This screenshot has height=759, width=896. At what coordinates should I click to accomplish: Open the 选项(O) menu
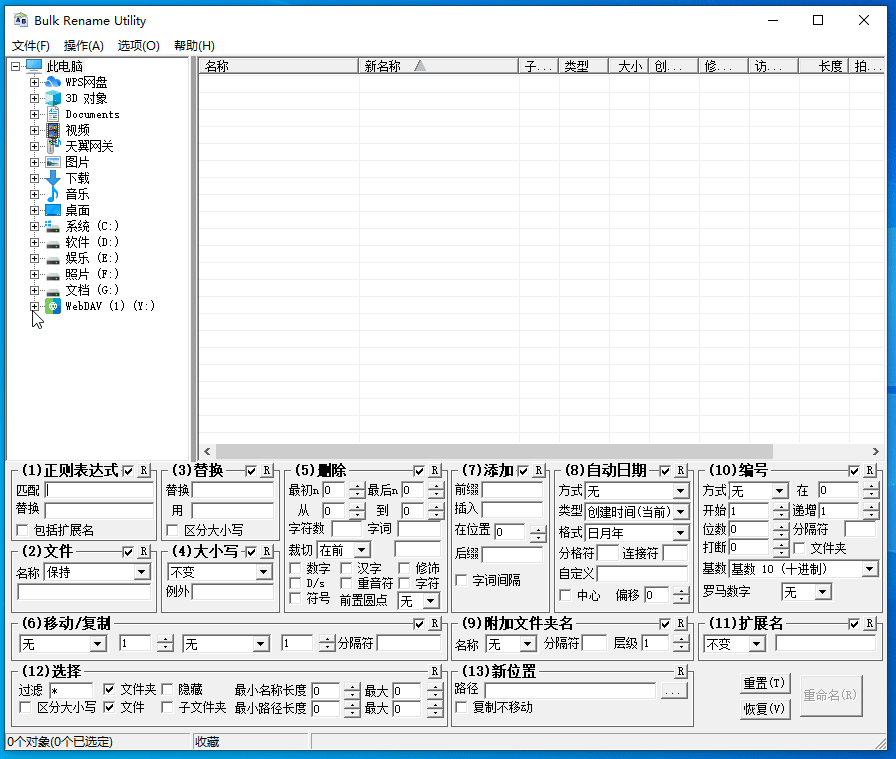point(138,46)
